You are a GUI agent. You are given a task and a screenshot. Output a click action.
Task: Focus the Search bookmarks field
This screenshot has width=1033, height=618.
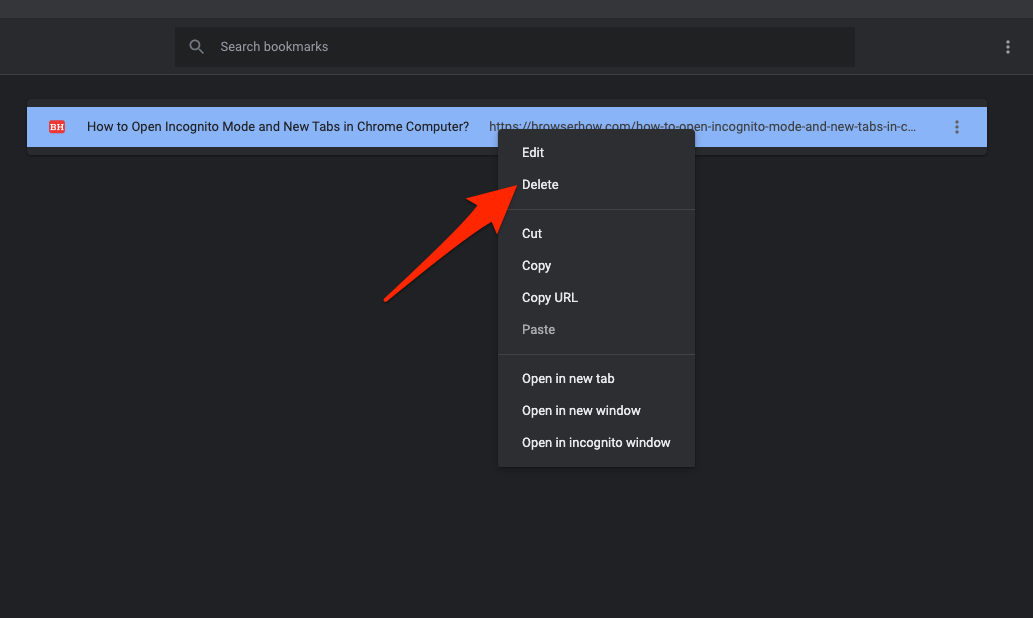click(x=515, y=47)
